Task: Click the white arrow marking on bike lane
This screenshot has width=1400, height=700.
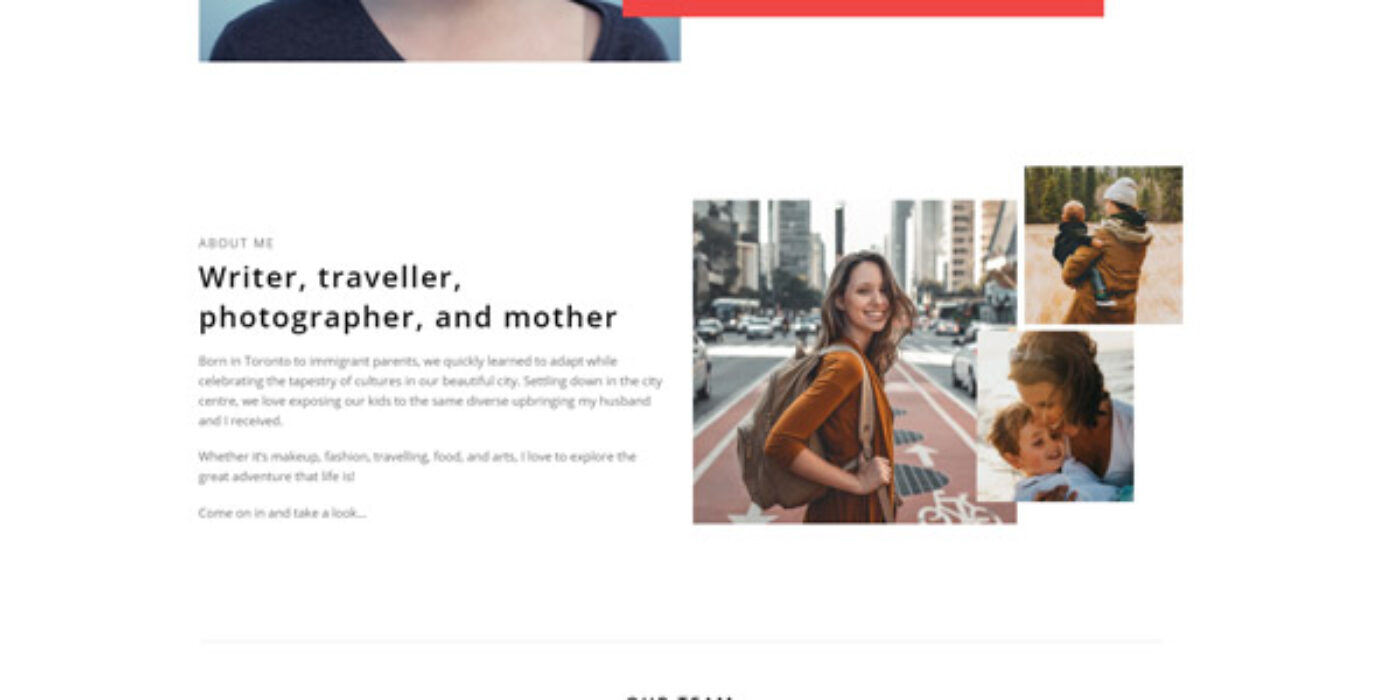Action: point(921,454)
